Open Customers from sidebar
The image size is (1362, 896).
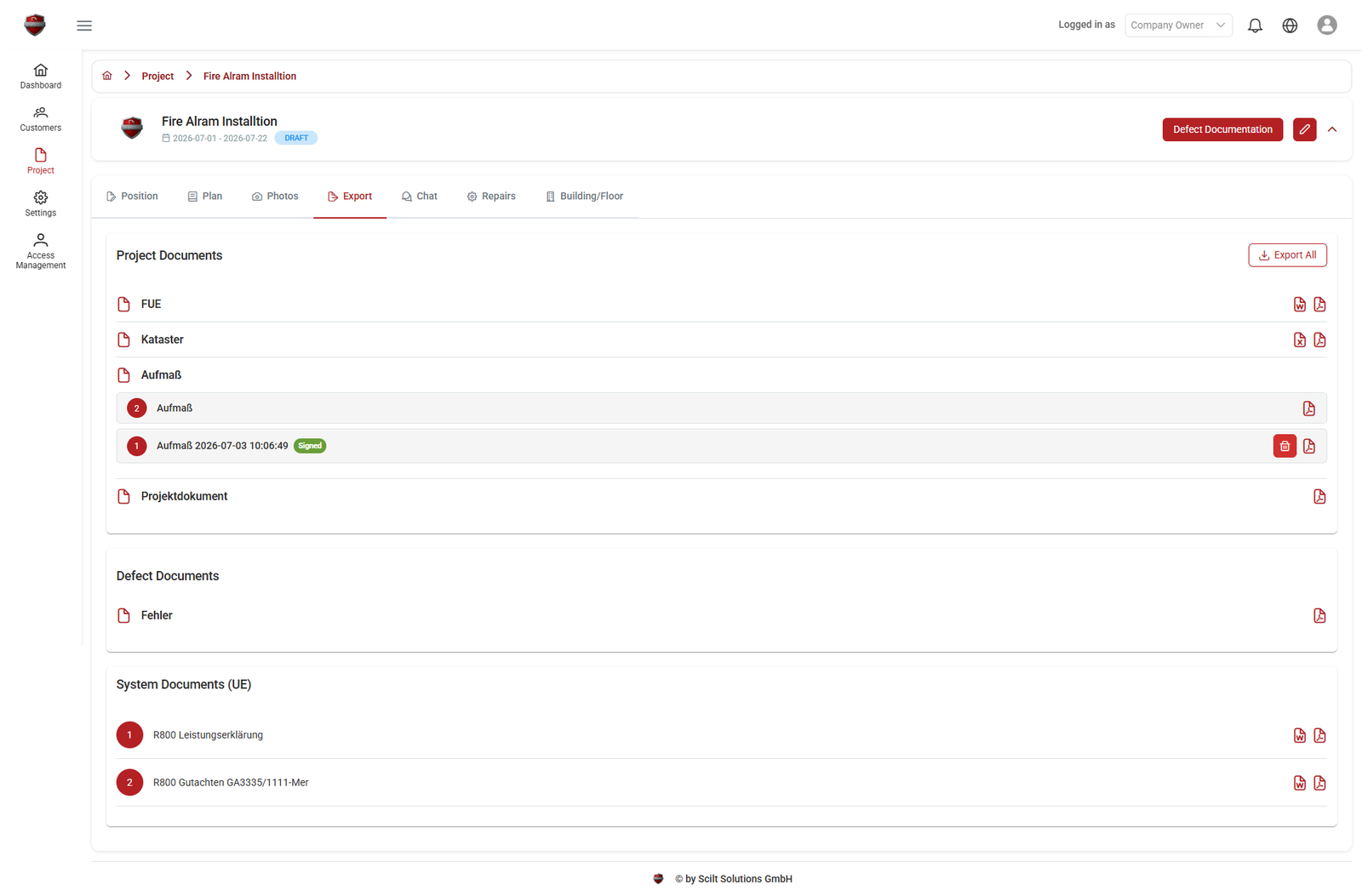[40, 118]
